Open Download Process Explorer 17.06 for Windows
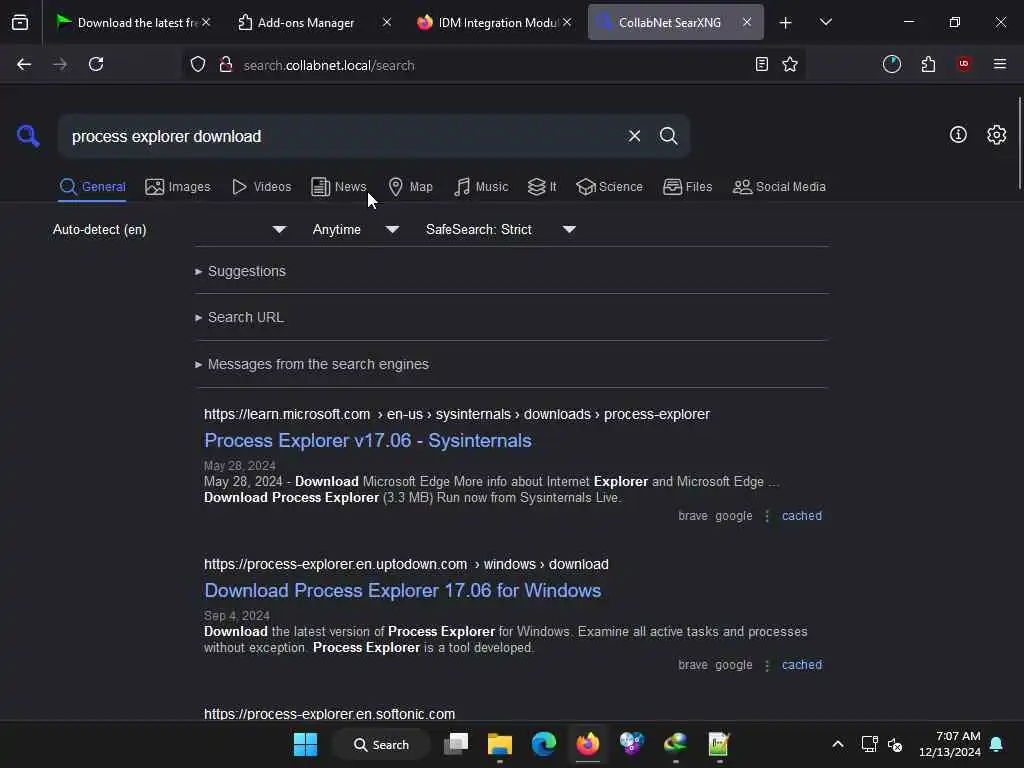Viewport: 1024px width, 768px height. [x=402, y=590]
